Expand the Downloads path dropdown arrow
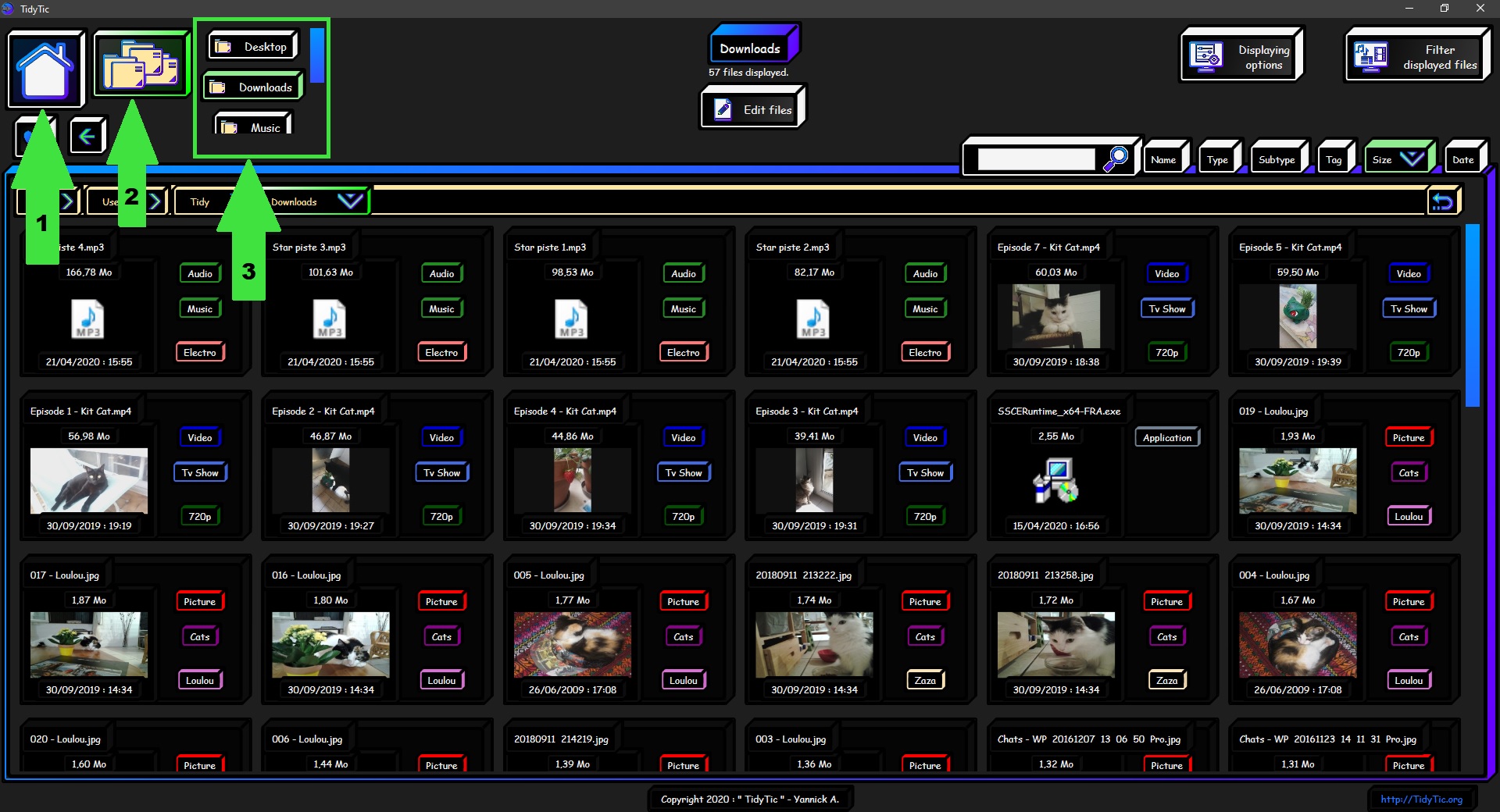Image resolution: width=1500 pixels, height=812 pixels. pyautogui.click(x=350, y=201)
